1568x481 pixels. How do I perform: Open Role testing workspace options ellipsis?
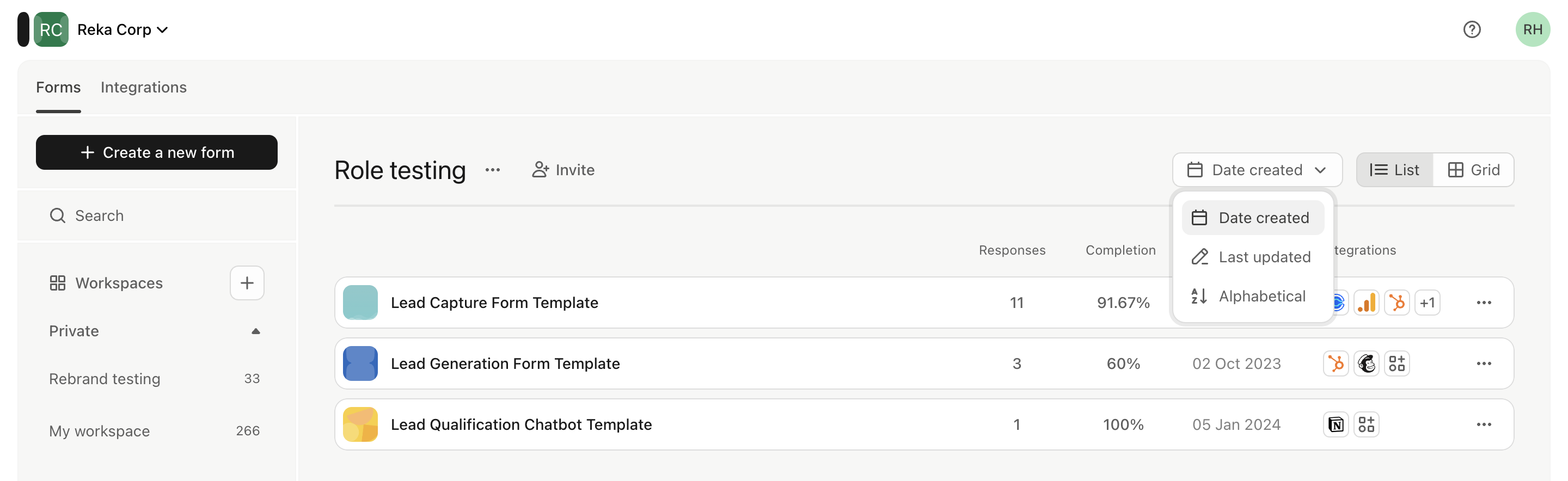[x=492, y=170]
